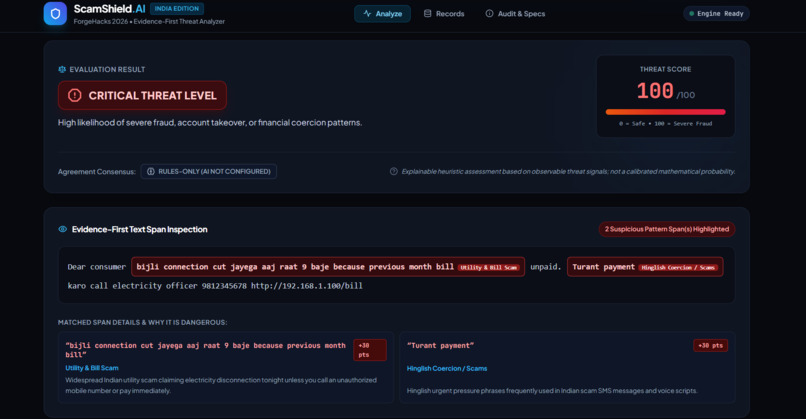Screen dimensions: 806x419
Task: Click the 0 = Safe • 100 = Severe Fraud legend
Action: [x=665, y=124]
